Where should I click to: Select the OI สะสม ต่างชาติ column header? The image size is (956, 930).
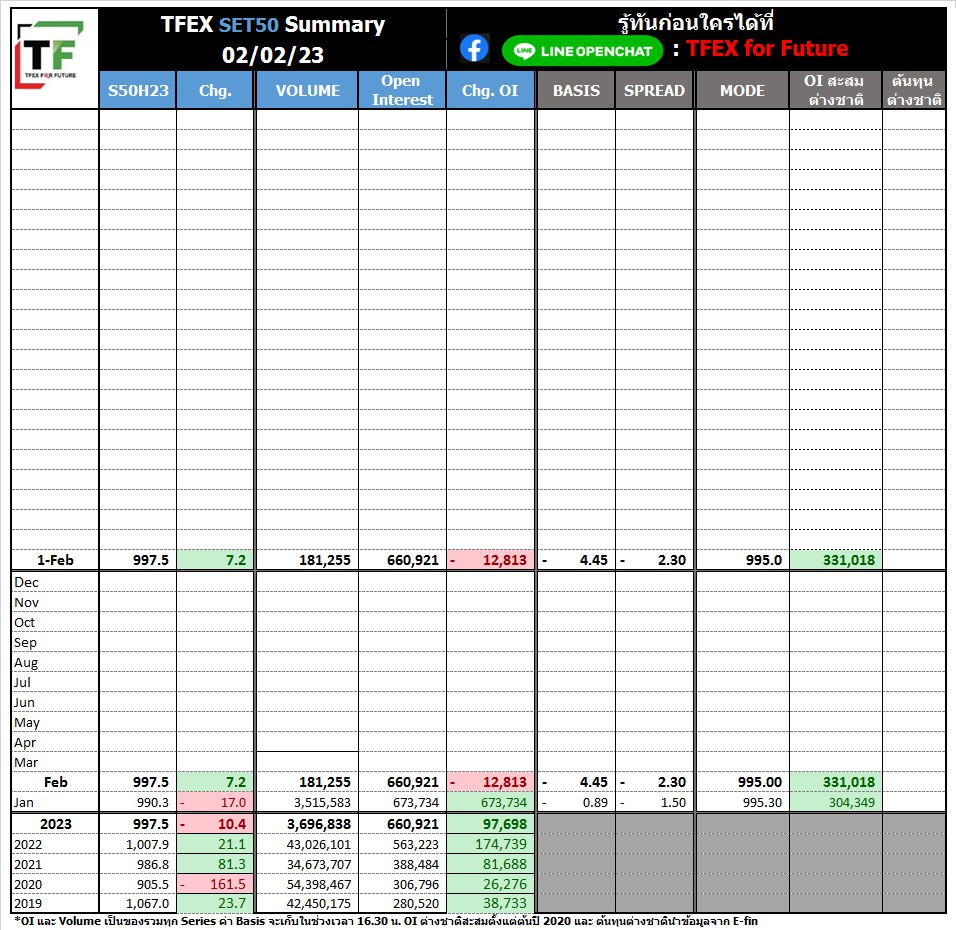click(835, 90)
